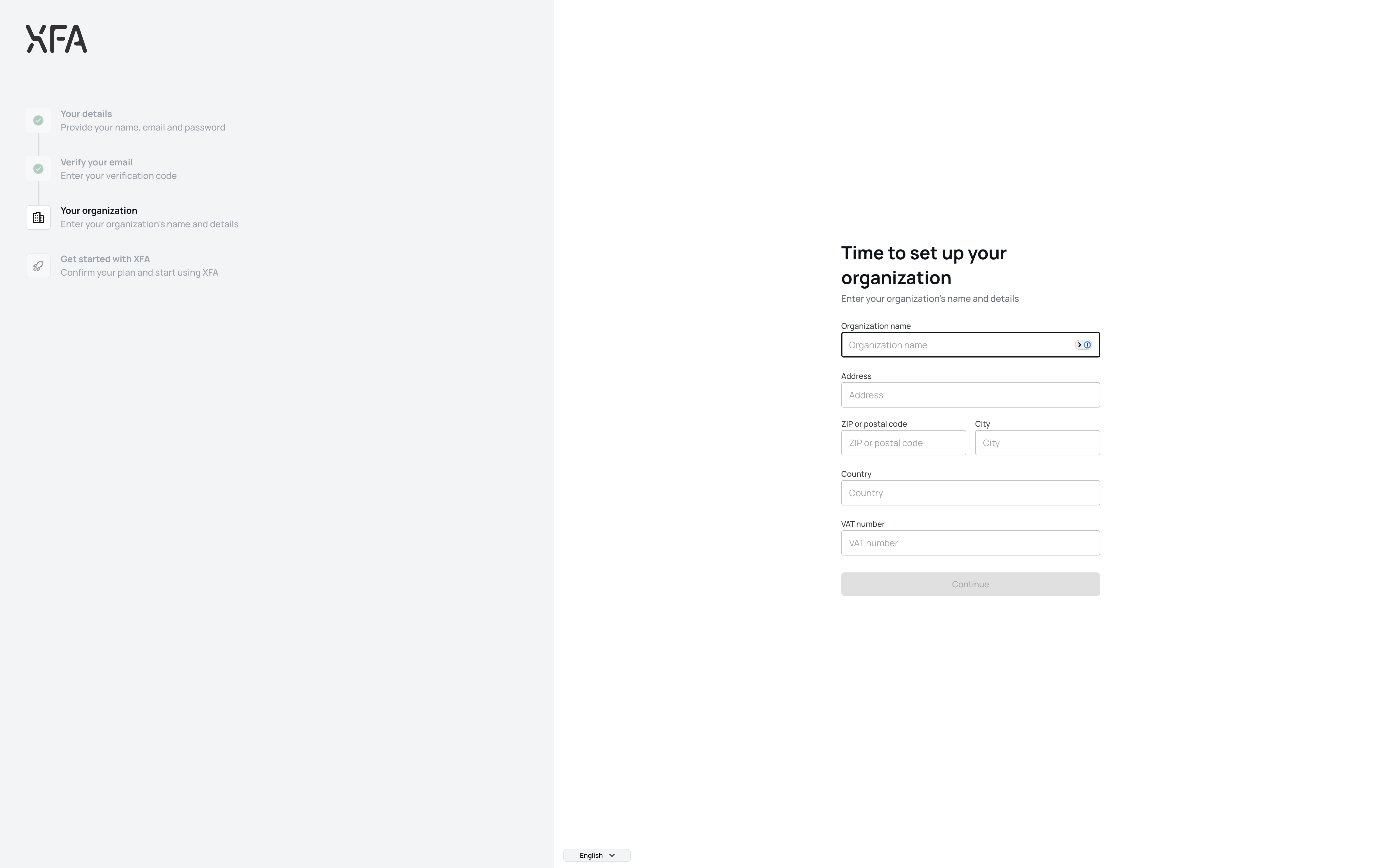Viewport: 1381px width, 868px height.
Task: Click the ZIP or postal code input field
Action: pyautogui.click(x=903, y=443)
